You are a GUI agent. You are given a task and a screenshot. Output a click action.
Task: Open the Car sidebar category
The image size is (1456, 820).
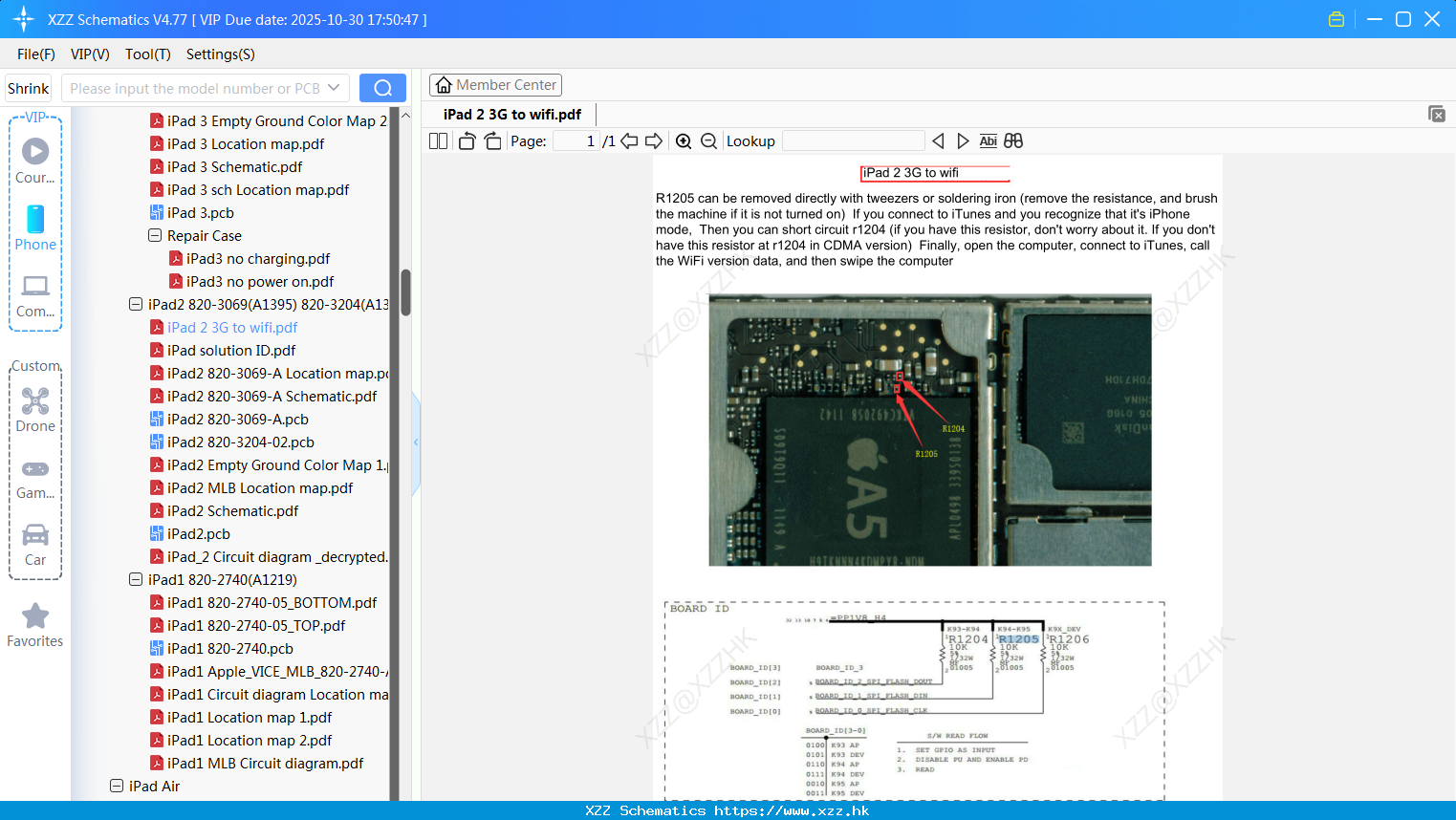pos(35,545)
